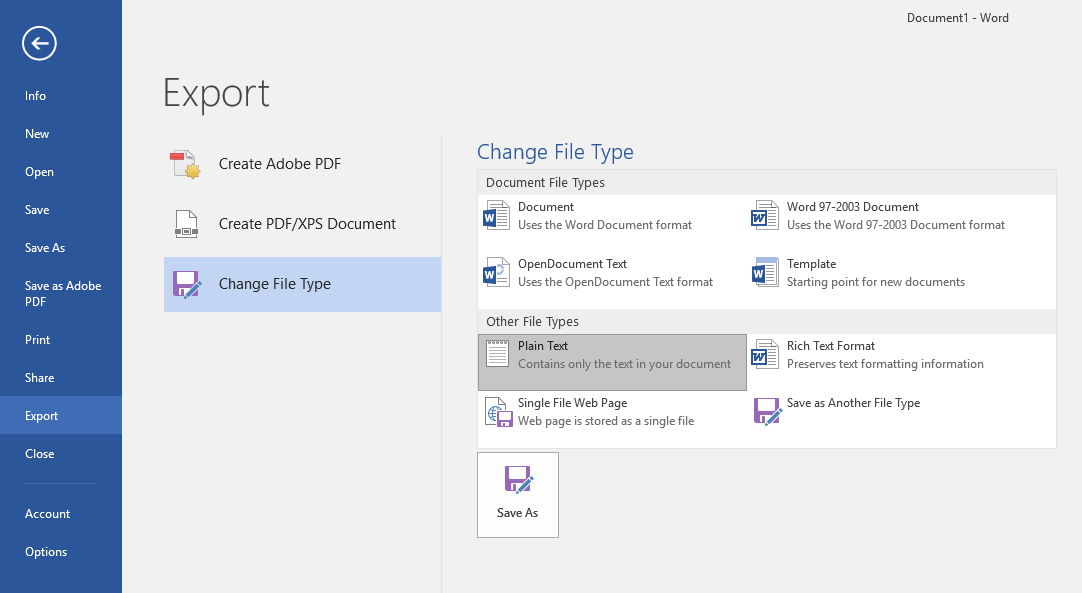Click 'Uses the Word 97-2003 Document format' text
Screen dimensions: 1082x593
(x=896, y=225)
